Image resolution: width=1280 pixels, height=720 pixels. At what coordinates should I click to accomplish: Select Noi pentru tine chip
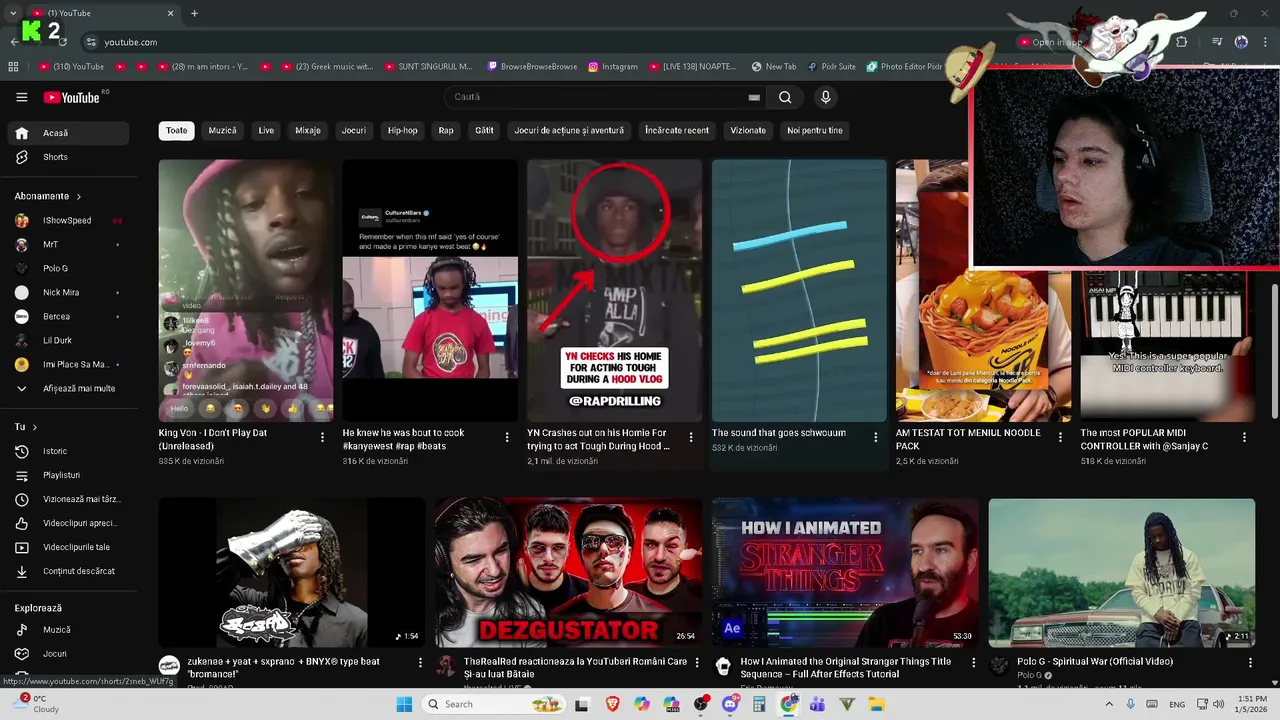815,130
